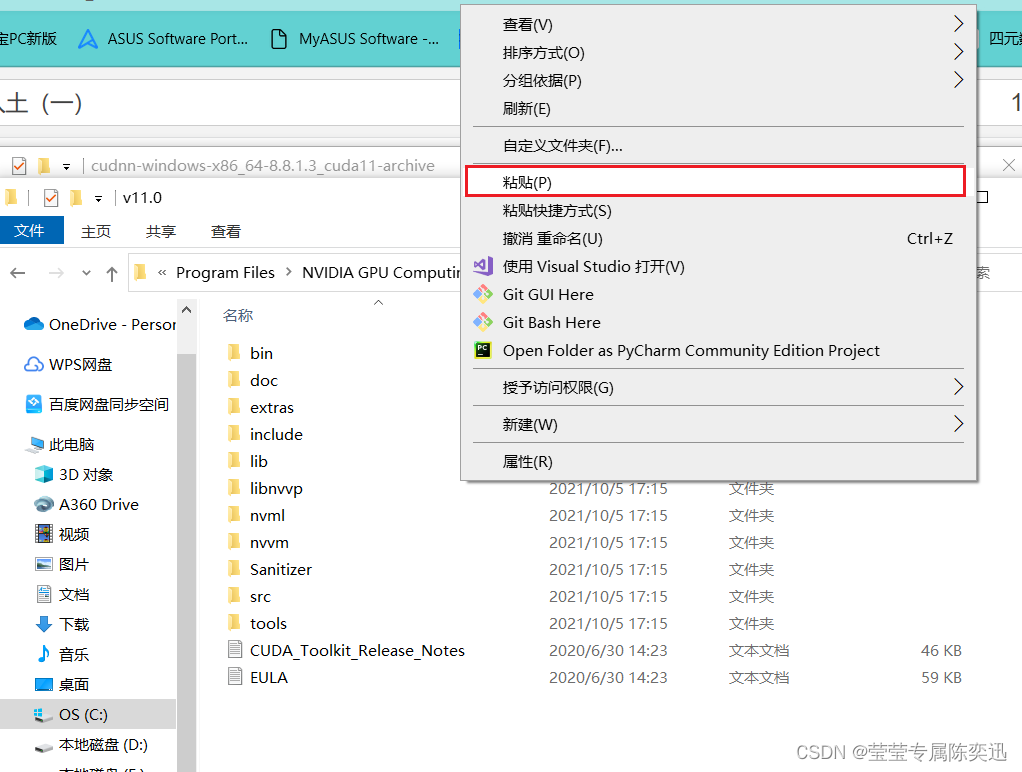This screenshot has height=772, width=1022.
Task: Open quick access dropdown in cudnn window title bar
Action: click(x=66, y=167)
